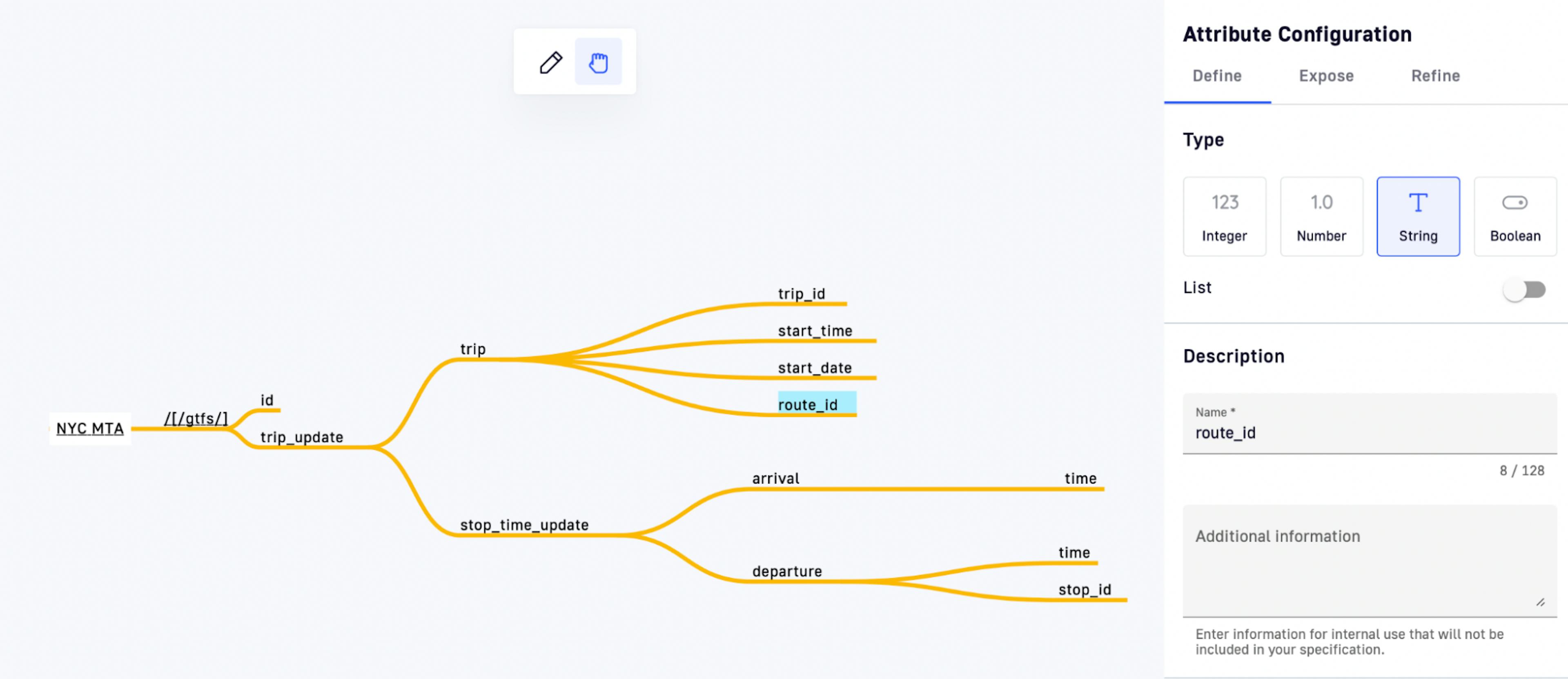Image resolution: width=1568 pixels, height=679 pixels.
Task: Switch to the Define tab
Action: [1217, 76]
